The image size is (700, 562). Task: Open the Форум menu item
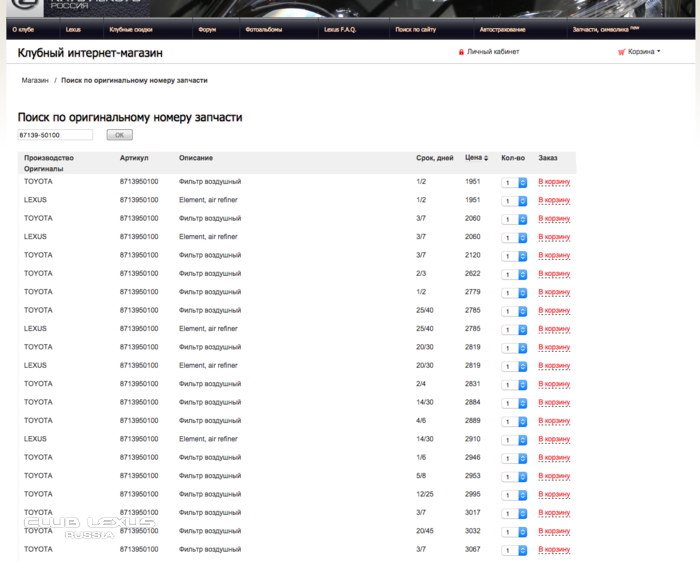(x=207, y=30)
